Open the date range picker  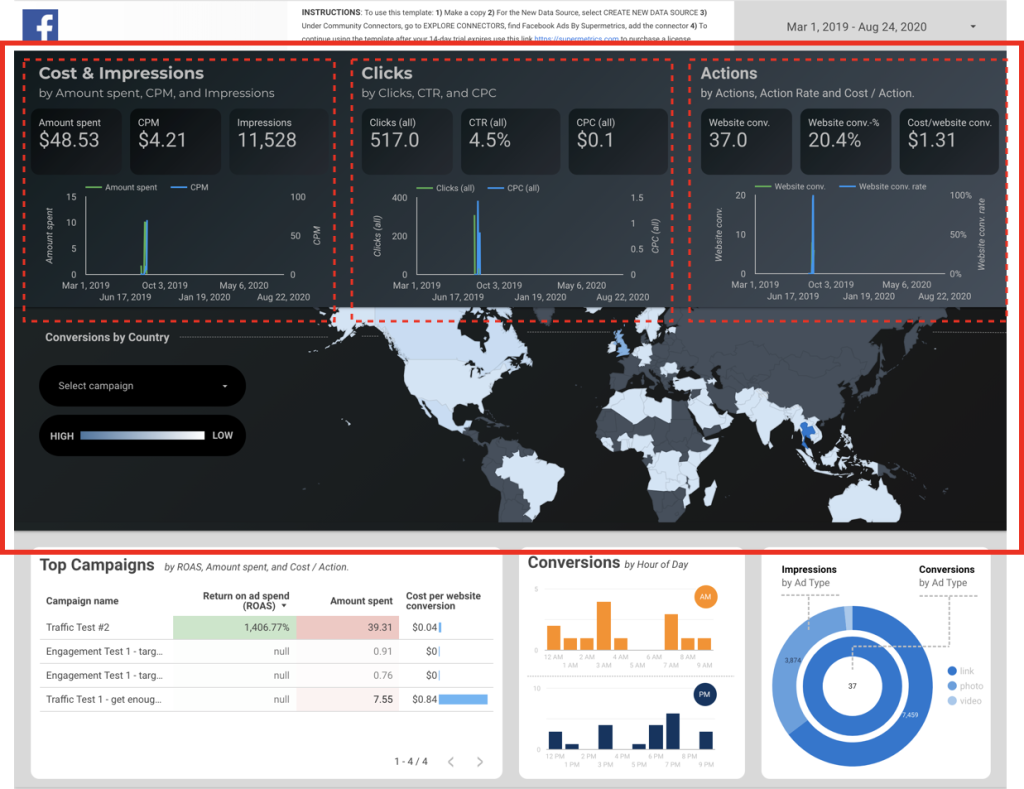882,27
